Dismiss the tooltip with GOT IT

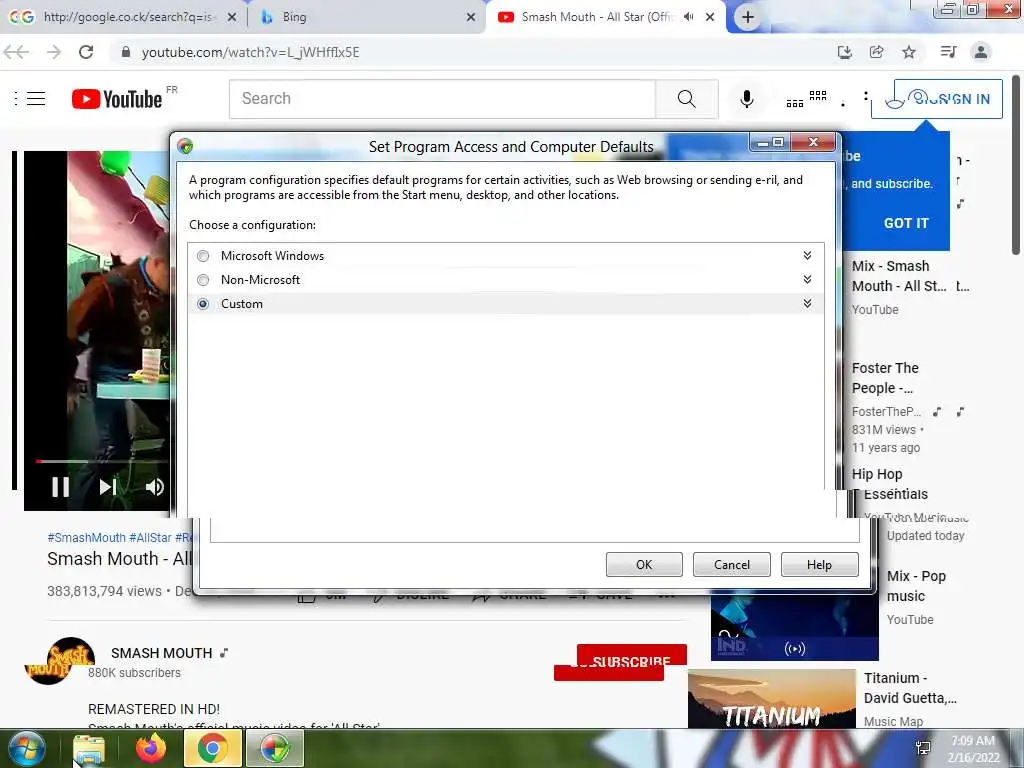pyautogui.click(x=906, y=223)
